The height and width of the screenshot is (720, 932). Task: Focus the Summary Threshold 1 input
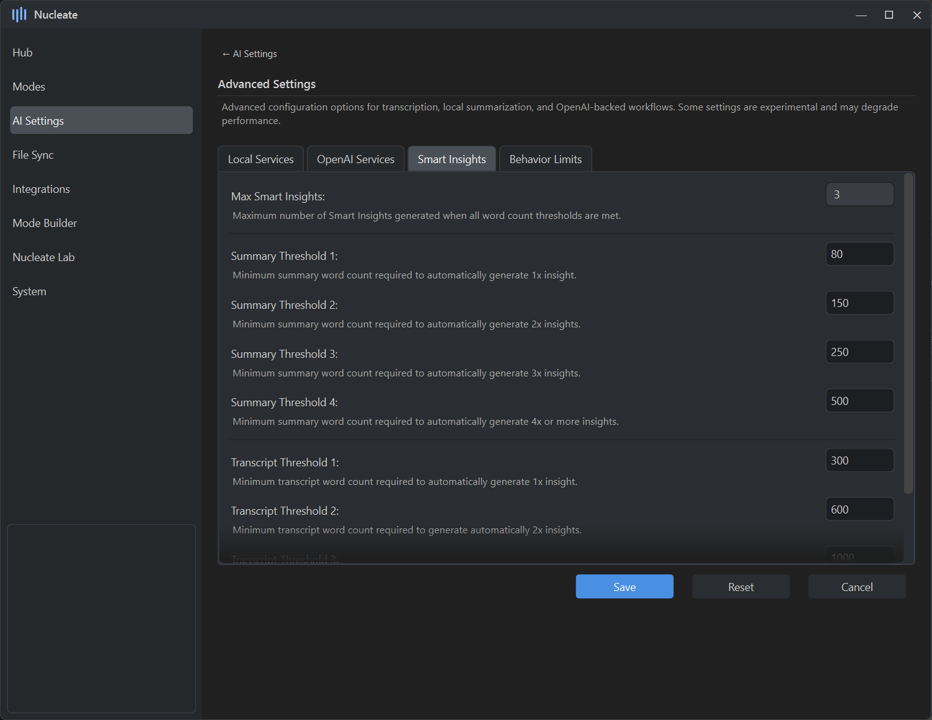(x=859, y=254)
